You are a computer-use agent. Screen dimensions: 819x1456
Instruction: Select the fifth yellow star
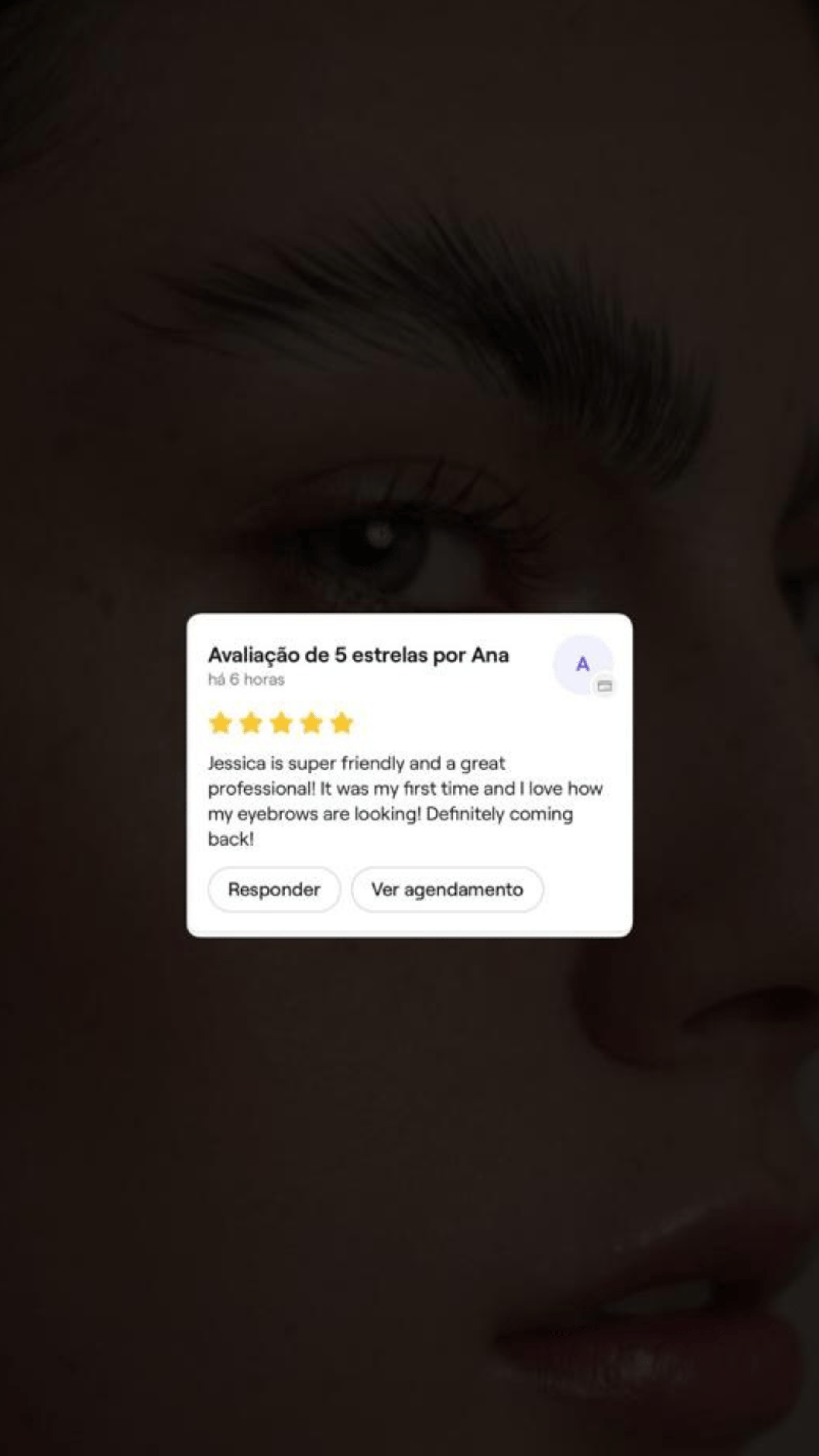(342, 723)
